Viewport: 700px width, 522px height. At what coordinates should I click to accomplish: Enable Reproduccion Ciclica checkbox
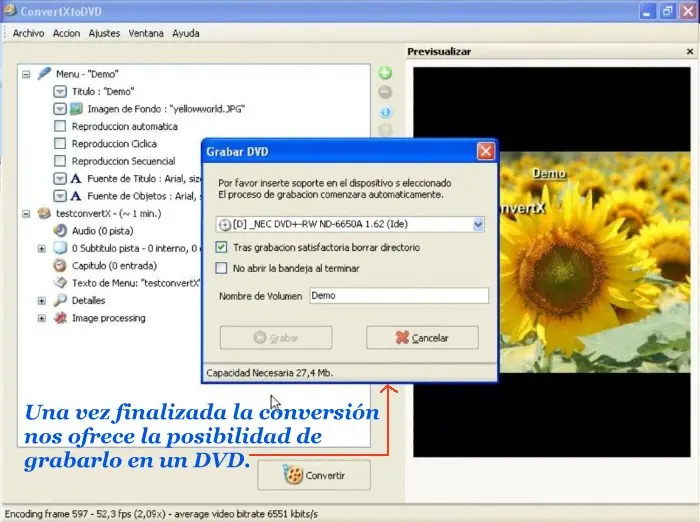59,143
